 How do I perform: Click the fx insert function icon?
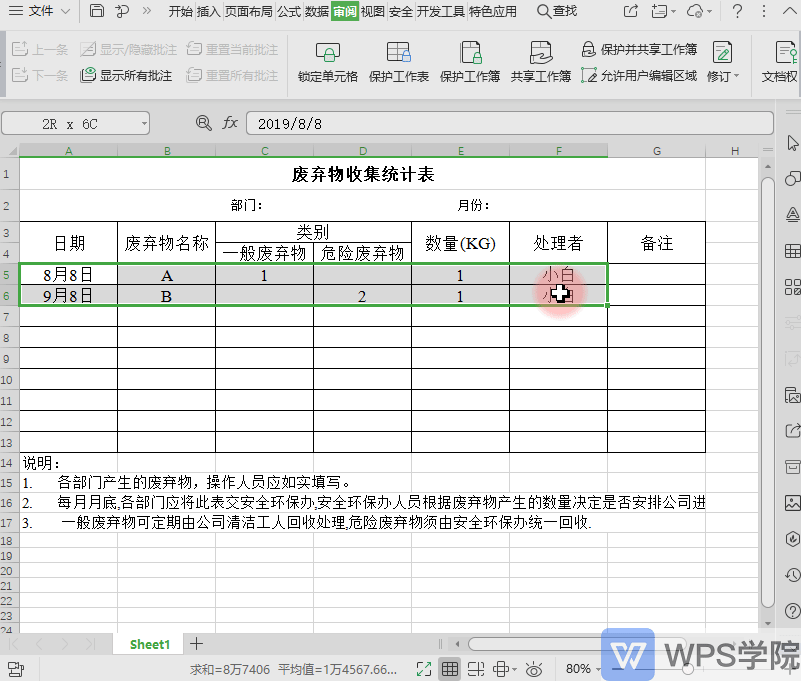(x=230, y=123)
